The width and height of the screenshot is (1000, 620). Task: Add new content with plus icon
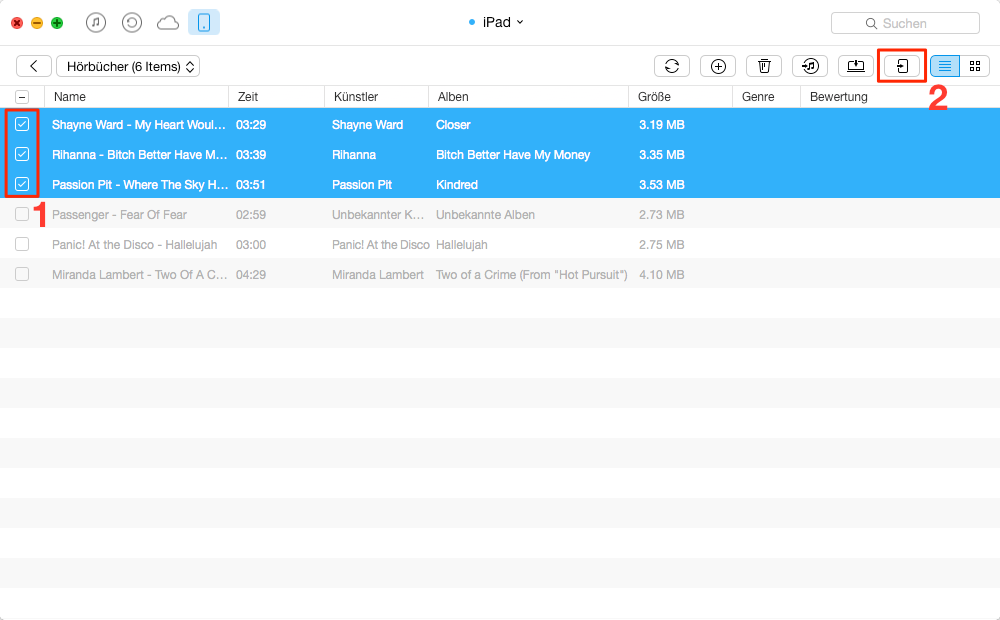[x=718, y=66]
